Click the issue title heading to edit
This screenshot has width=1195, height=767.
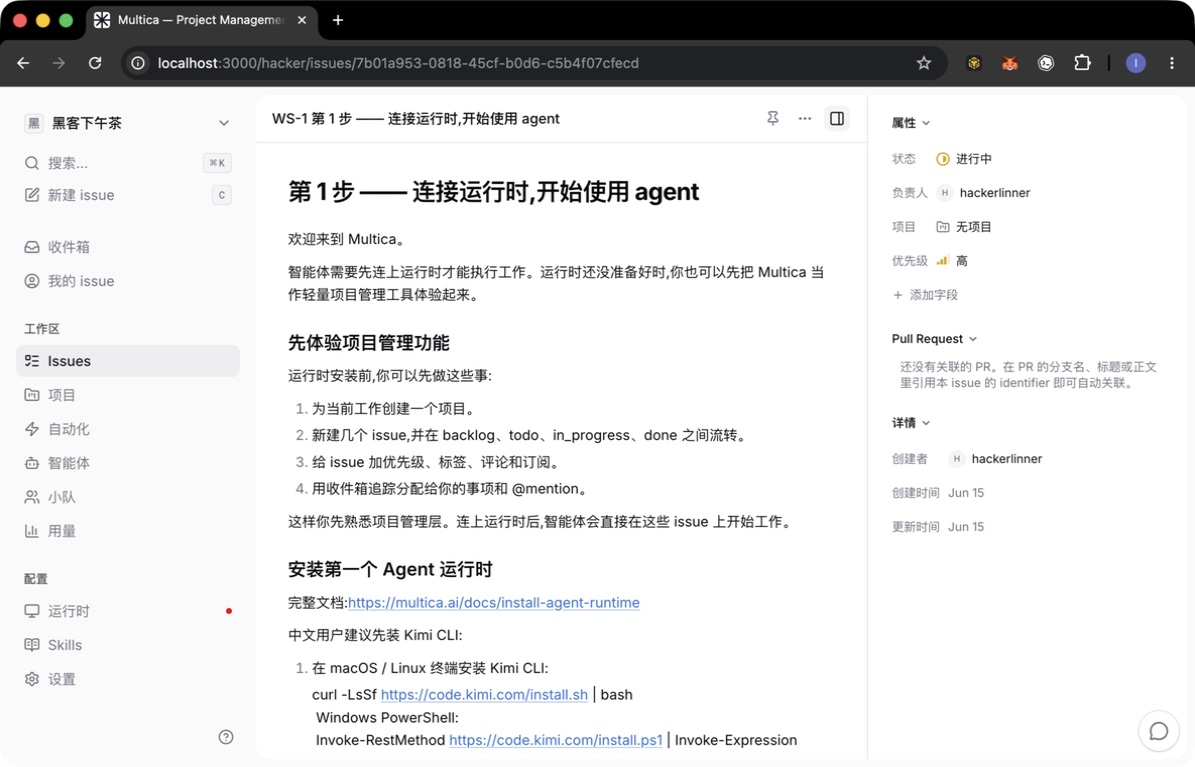click(493, 191)
